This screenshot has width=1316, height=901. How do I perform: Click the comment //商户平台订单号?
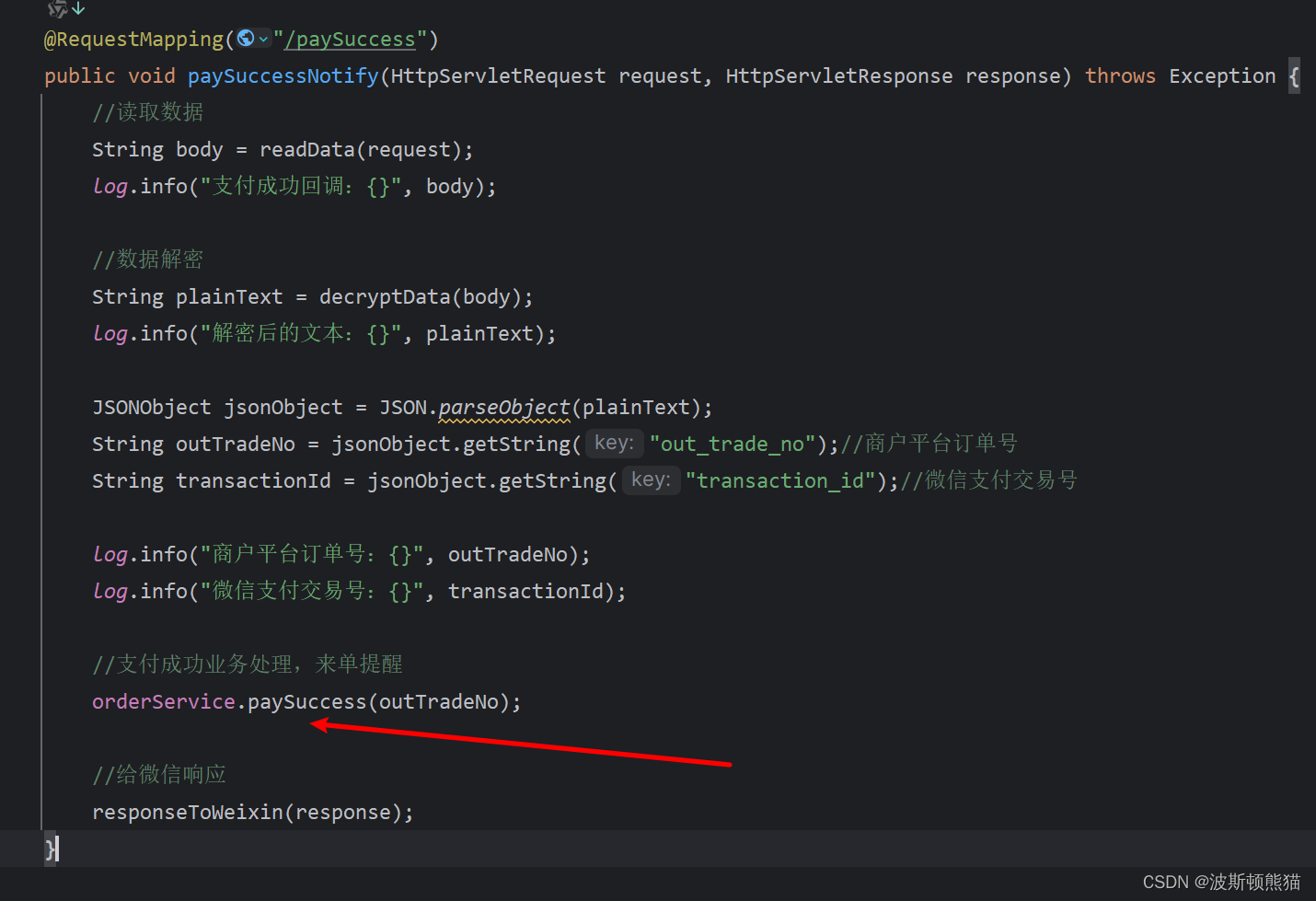pos(929,444)
